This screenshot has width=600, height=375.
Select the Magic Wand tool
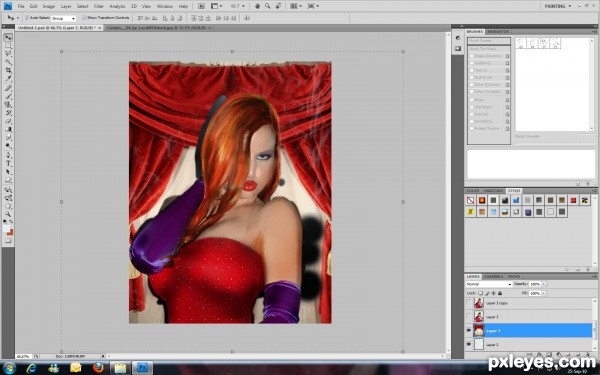8,62
